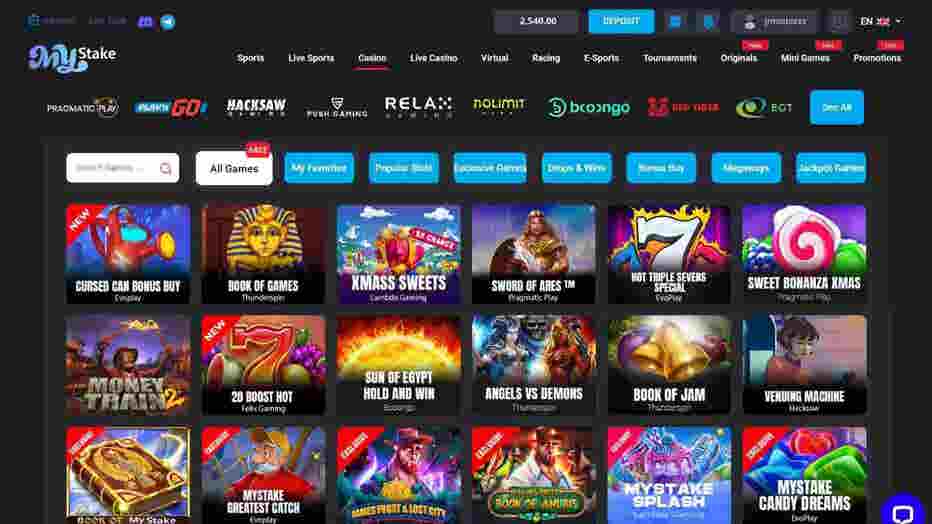
Task: Click the Deposit button
Action: [621, 21]
